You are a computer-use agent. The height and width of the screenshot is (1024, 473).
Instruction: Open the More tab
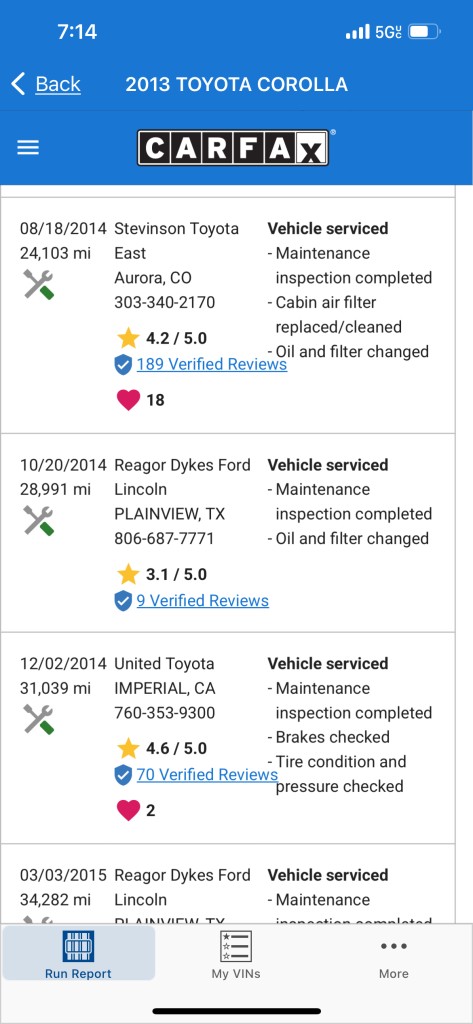(x=393, y=953)
